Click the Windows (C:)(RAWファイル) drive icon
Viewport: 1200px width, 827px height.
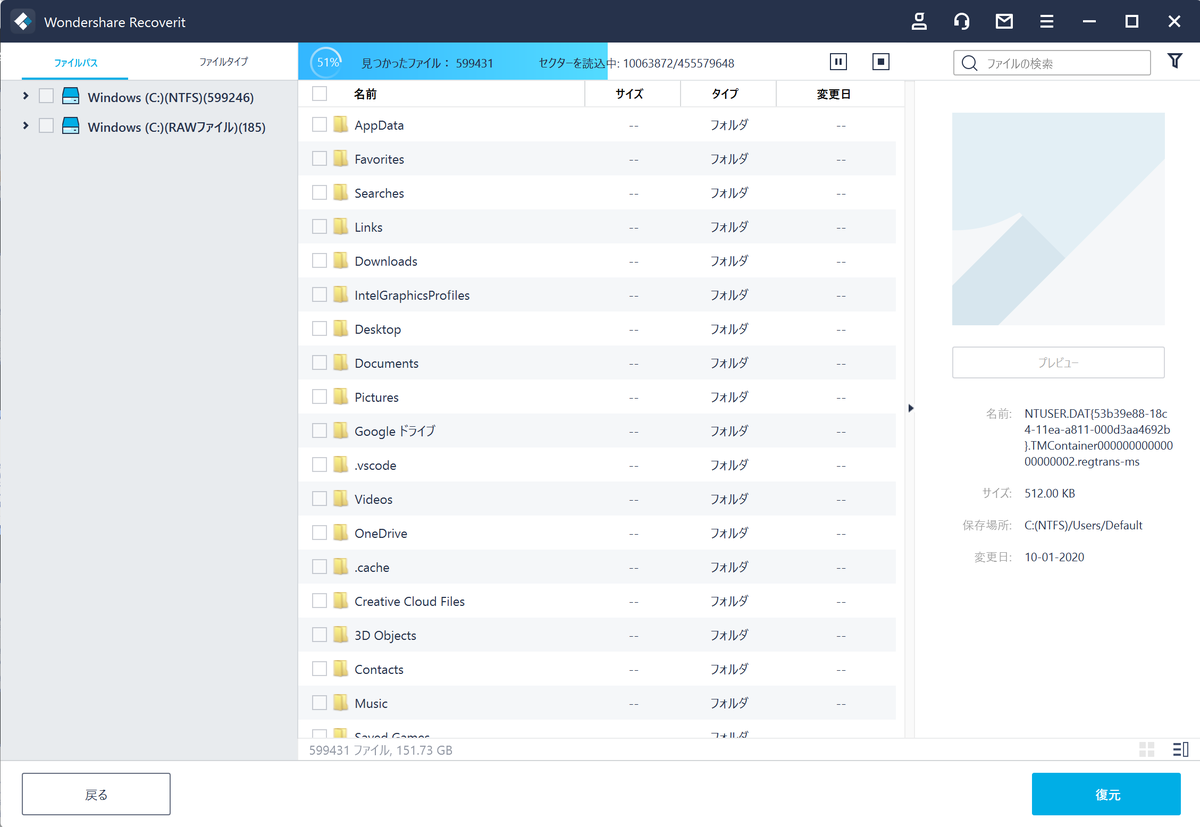tap(70, 126)
